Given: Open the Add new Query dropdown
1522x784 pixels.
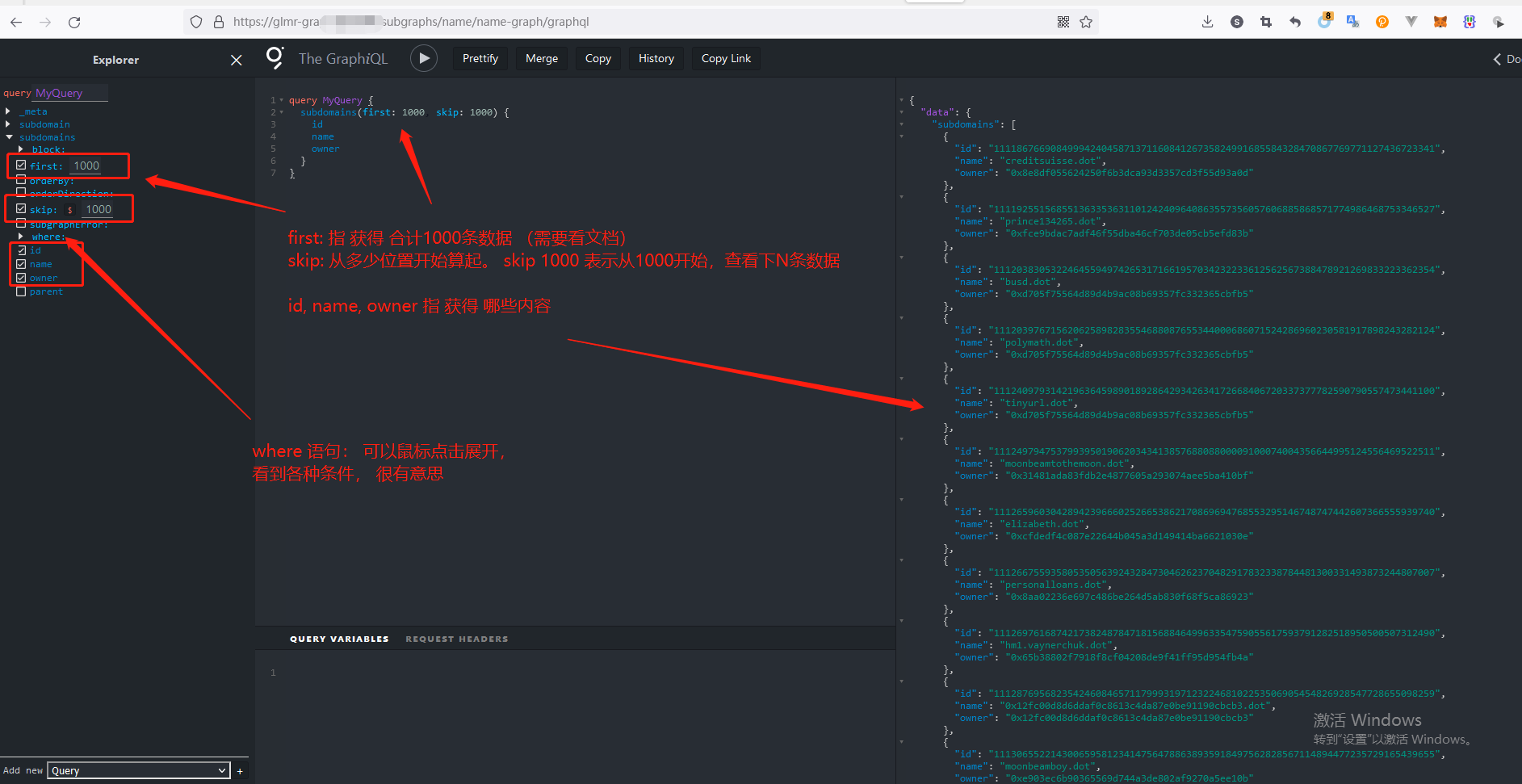Looking at the screenshot, I should [x=138, y=770].
